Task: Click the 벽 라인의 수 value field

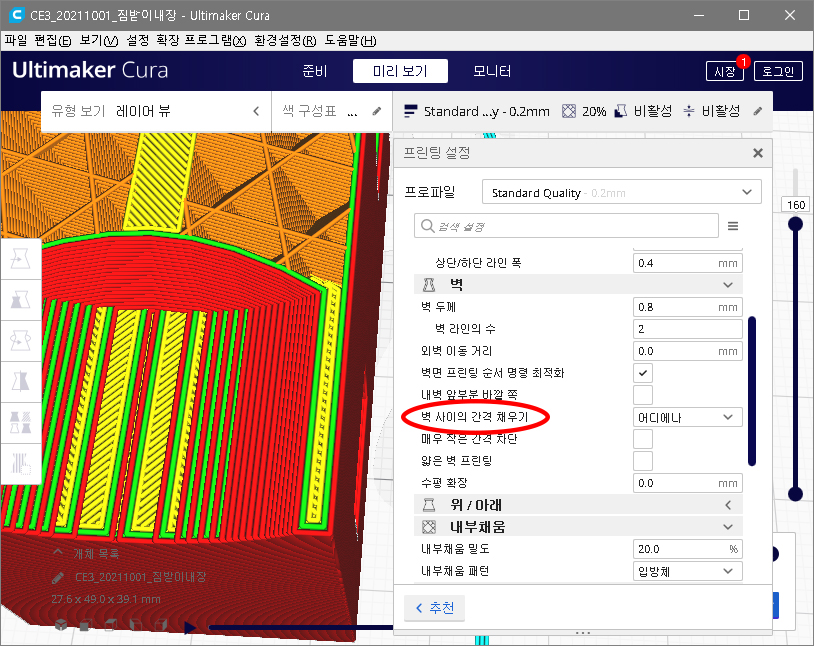Action: 687,329
